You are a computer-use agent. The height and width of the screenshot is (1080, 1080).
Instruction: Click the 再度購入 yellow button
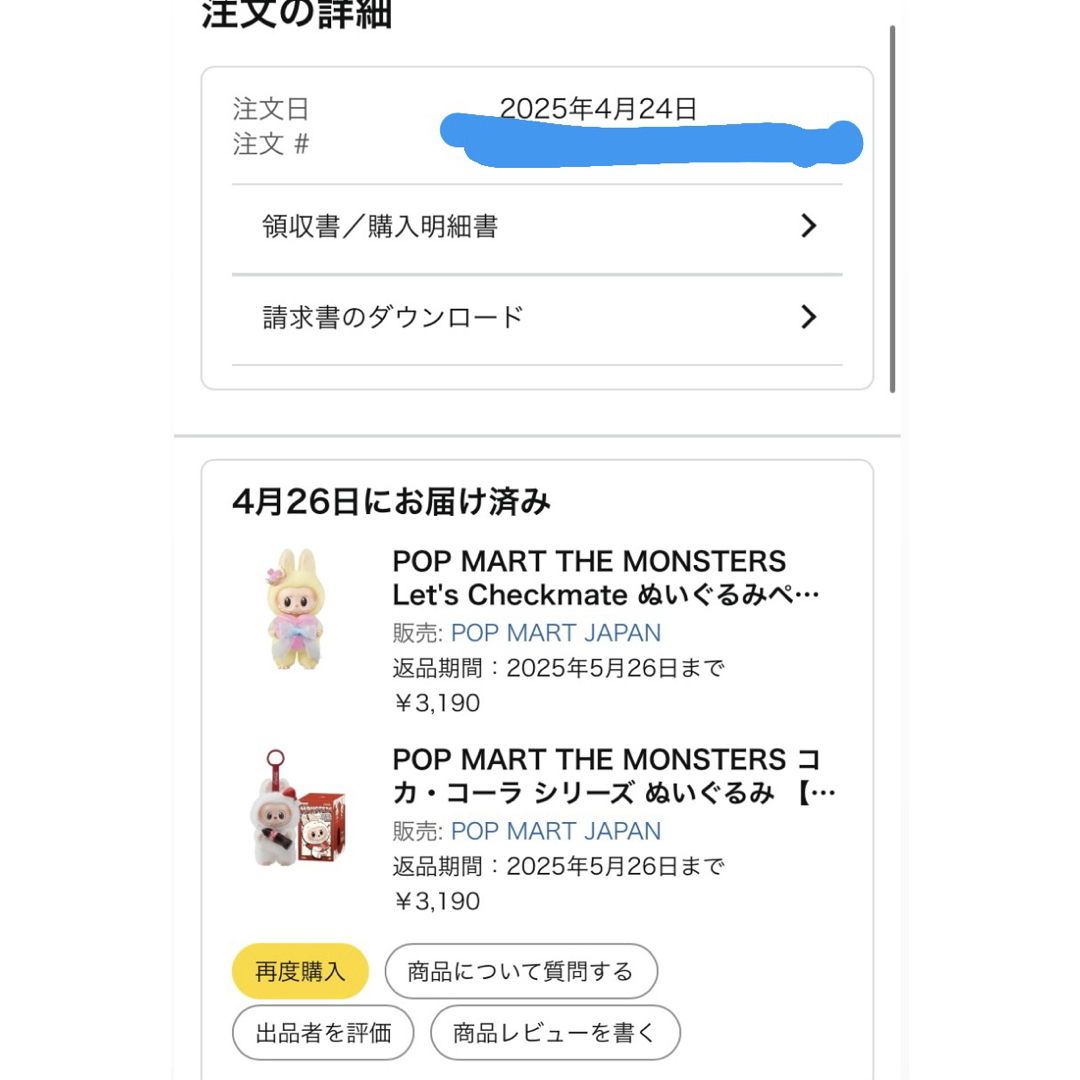300,971
